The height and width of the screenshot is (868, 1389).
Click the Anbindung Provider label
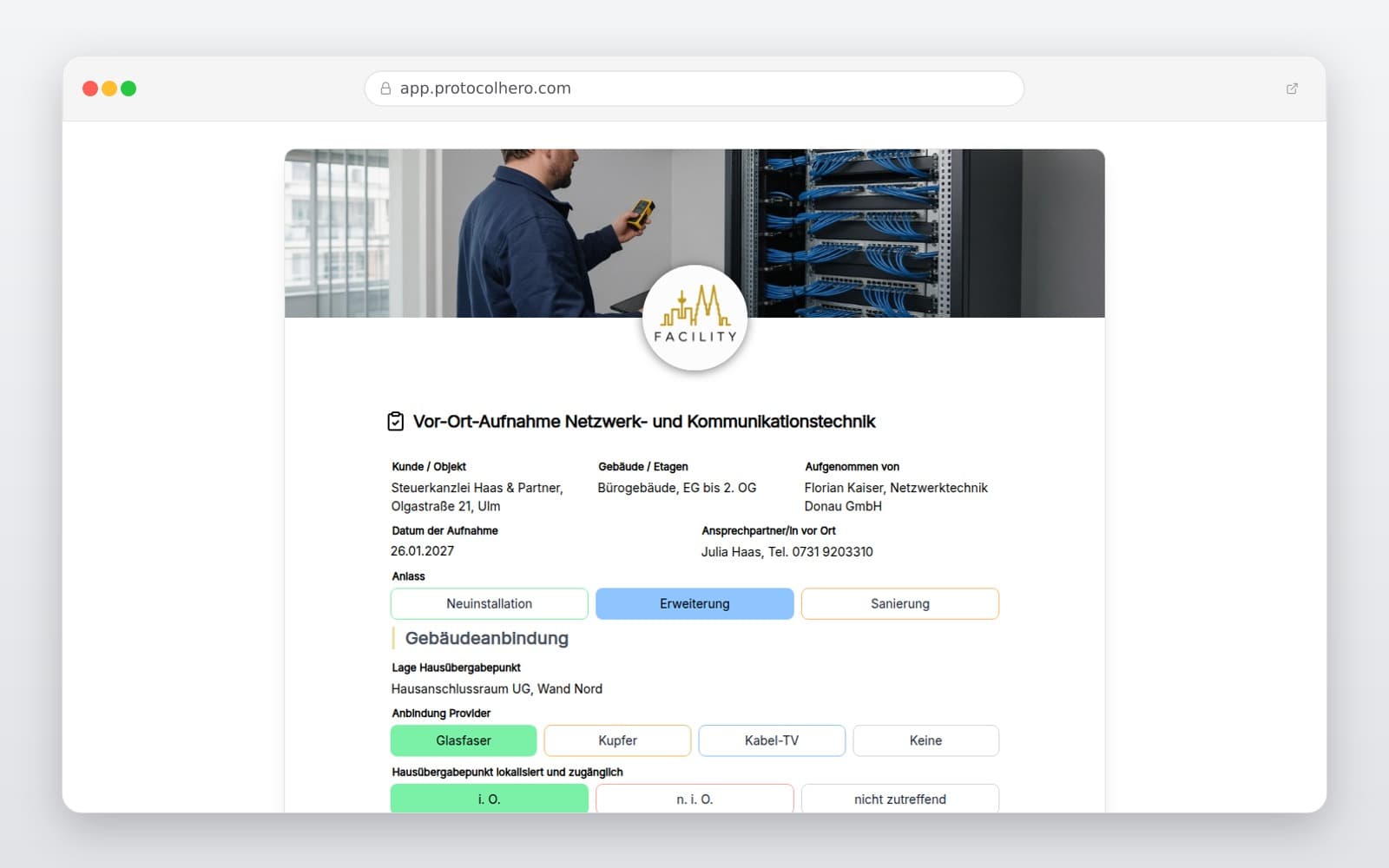tap(441, 713)
